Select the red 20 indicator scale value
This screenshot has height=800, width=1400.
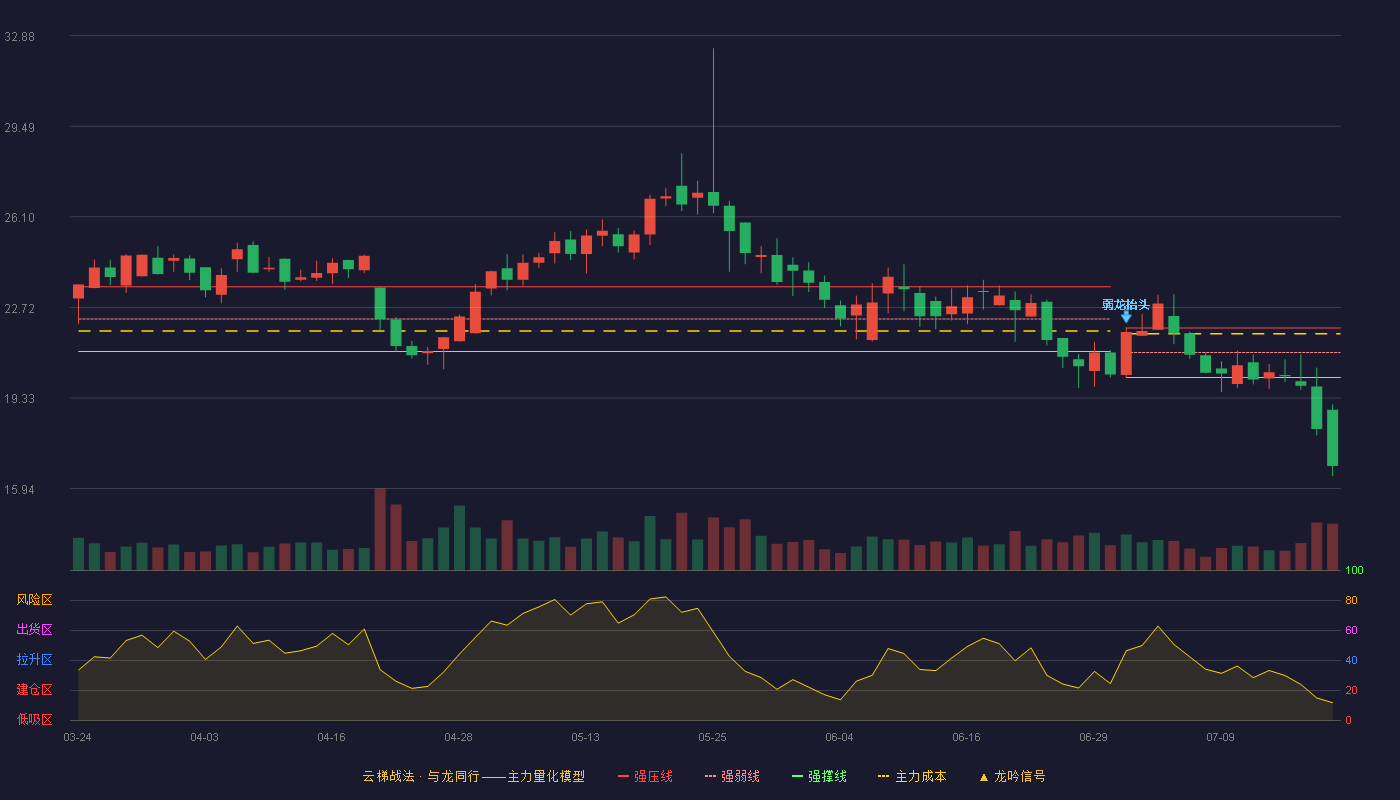[x=1351, y=690]
